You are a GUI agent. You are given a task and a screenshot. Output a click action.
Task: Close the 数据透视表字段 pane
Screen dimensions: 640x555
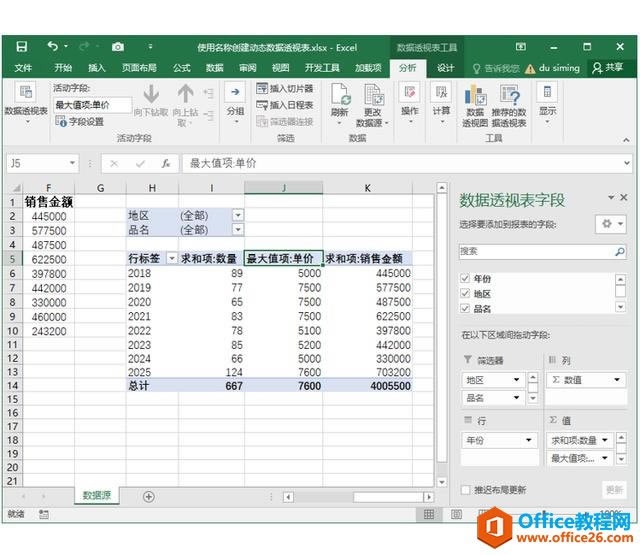624,198
